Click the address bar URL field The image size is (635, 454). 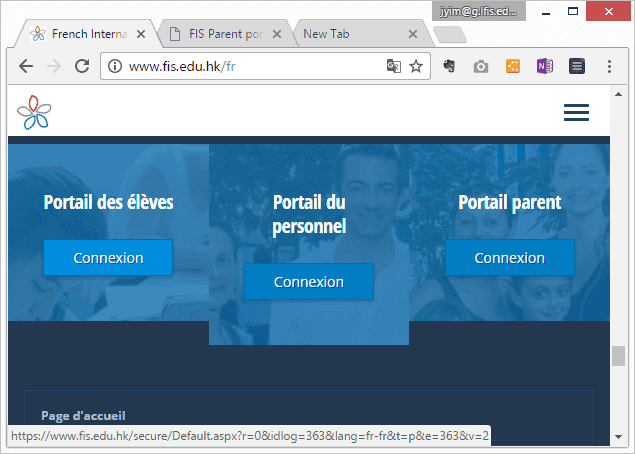pyautogui.click(x=250, y=67)
